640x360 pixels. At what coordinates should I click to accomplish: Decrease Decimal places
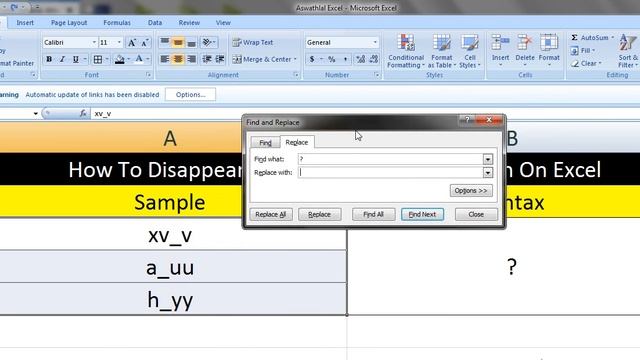(374, 59)
